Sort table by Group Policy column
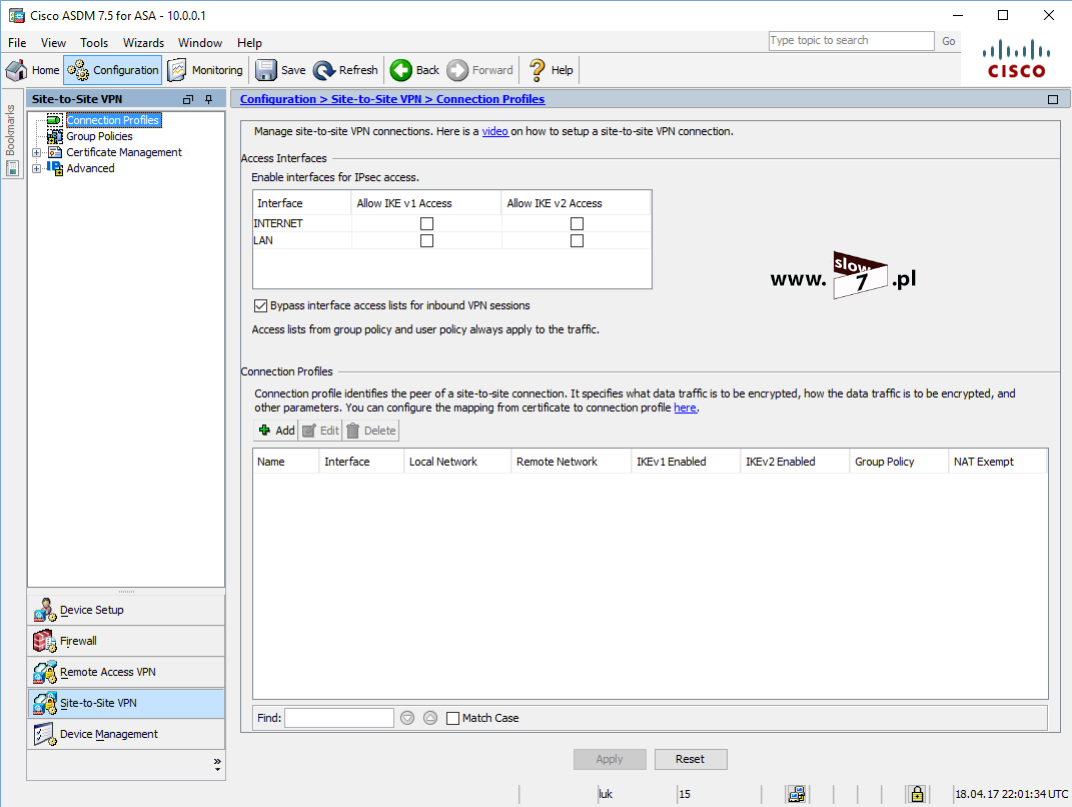Screen dimensions: 1072x807 coord(899,462)
